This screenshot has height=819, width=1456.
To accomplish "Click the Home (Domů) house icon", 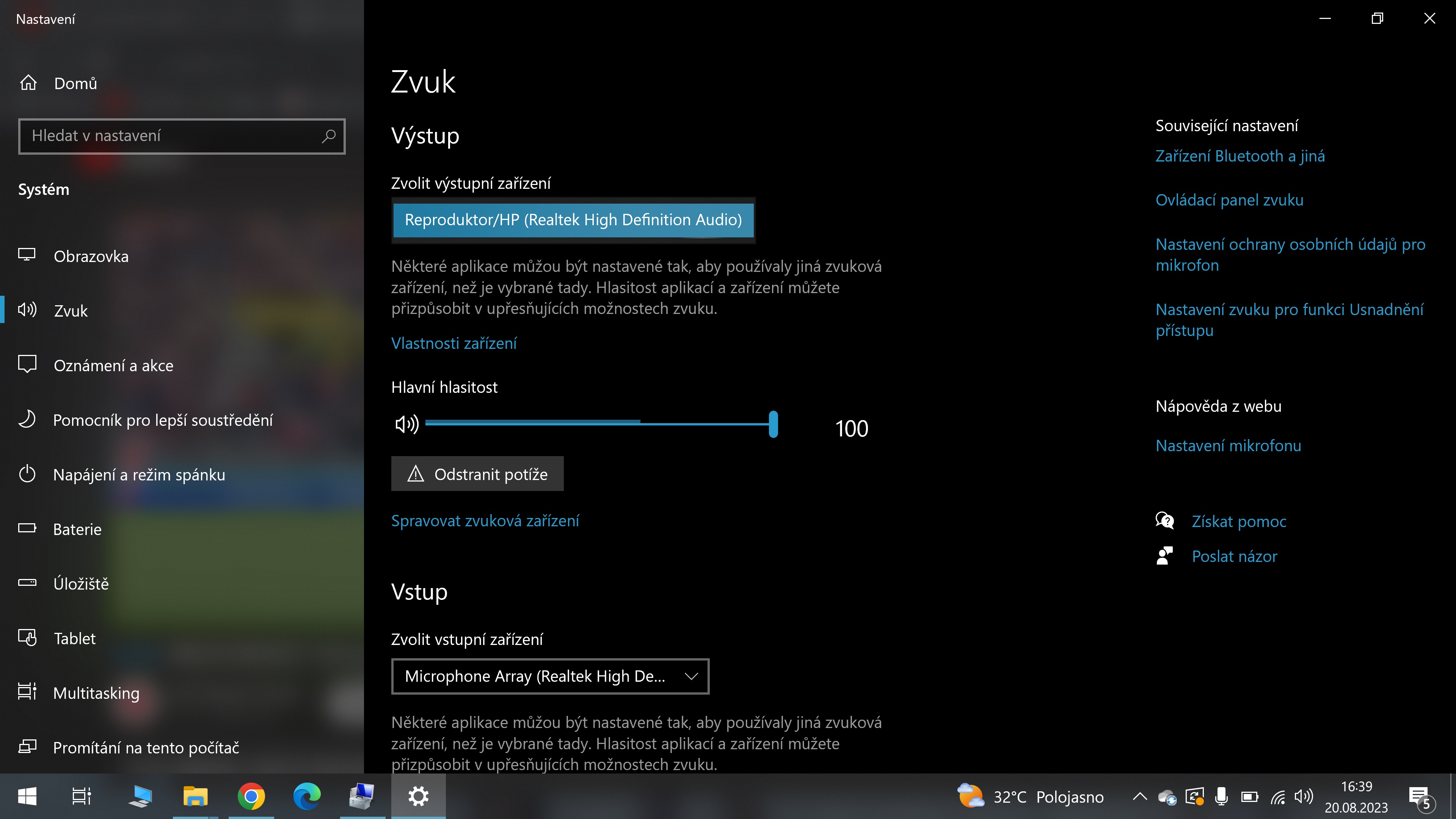I will click(28, 83).
